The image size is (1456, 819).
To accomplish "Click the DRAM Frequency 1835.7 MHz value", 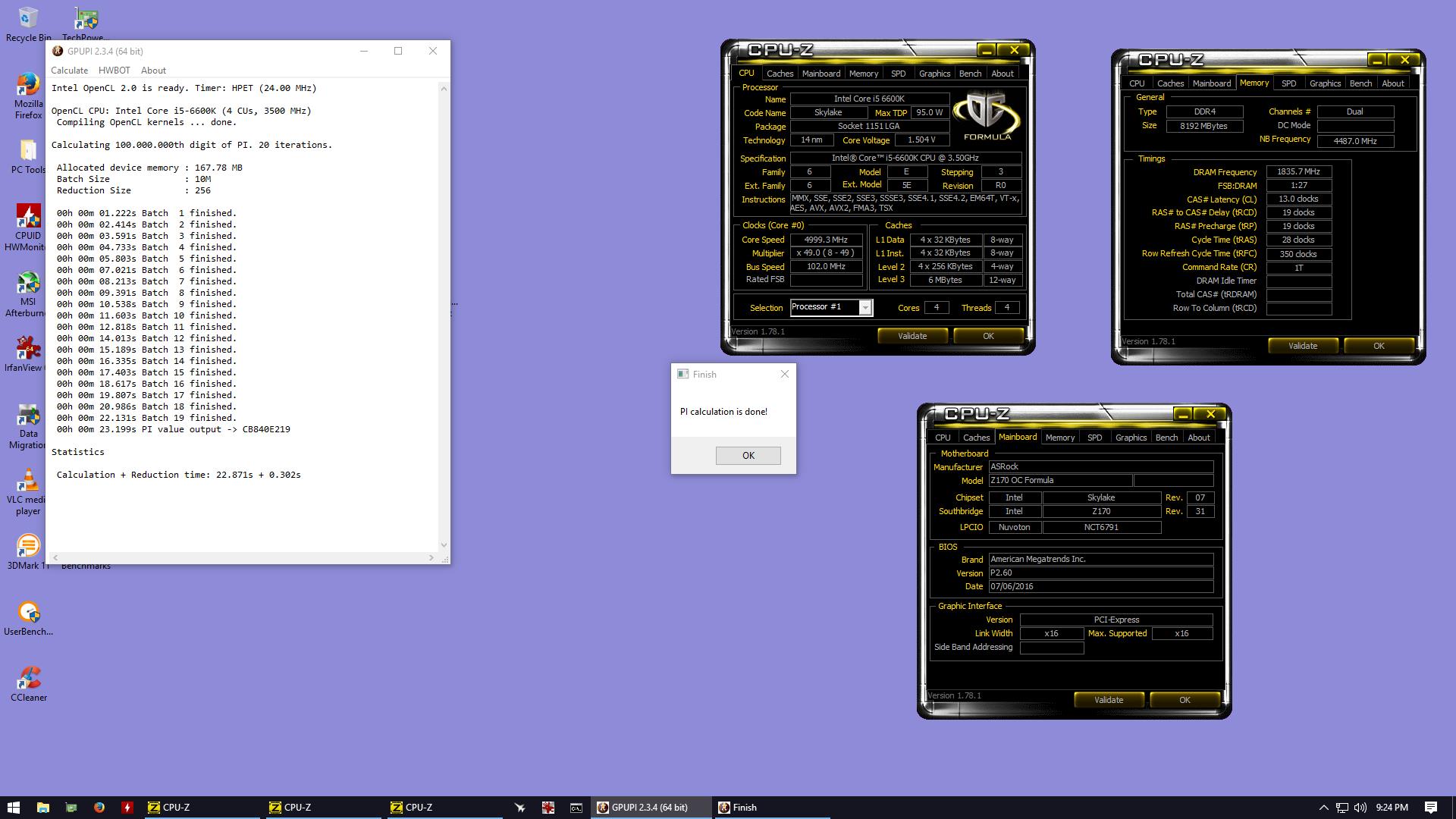I will [1298, 172].
